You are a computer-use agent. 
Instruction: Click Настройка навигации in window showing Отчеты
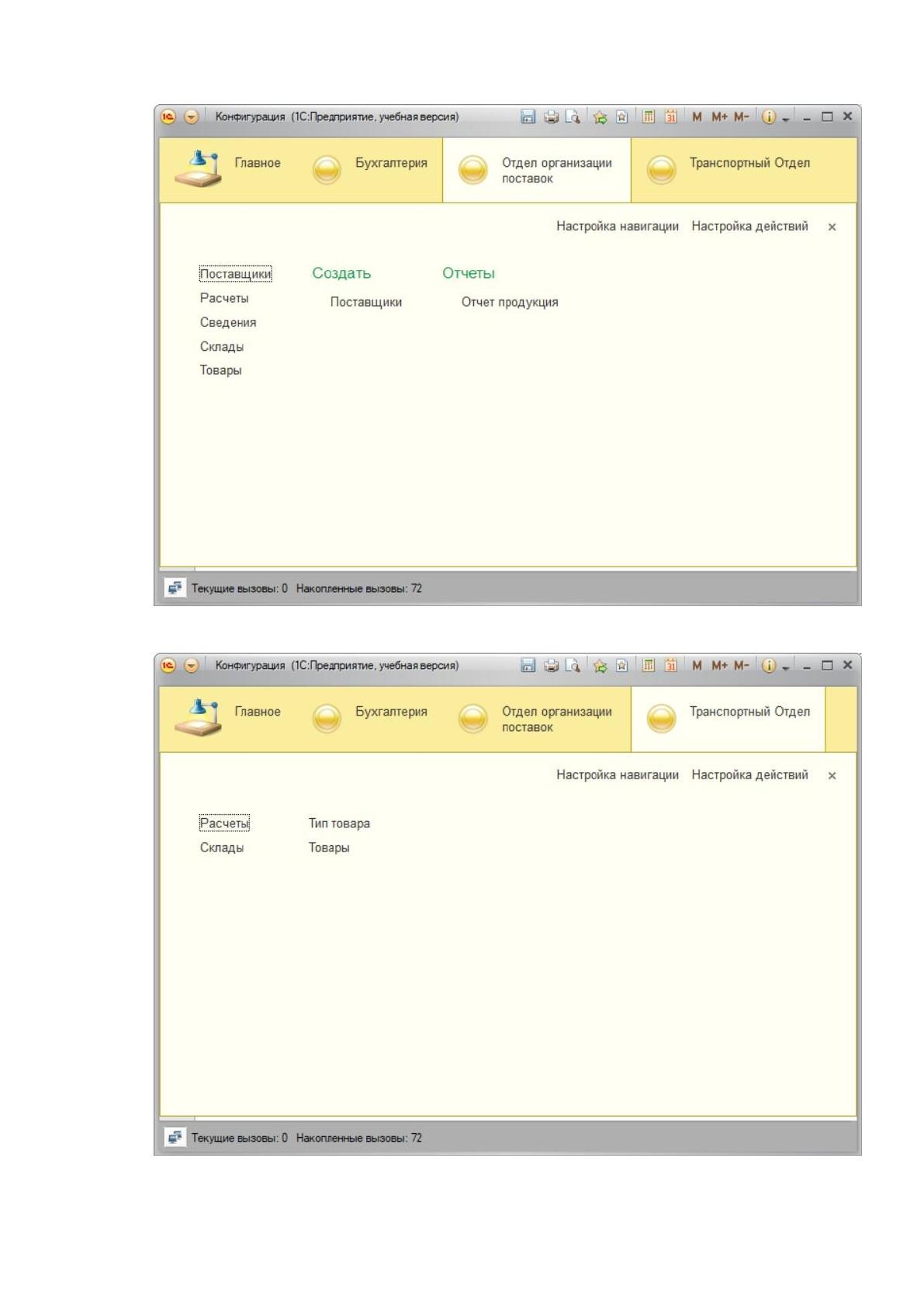618,226
